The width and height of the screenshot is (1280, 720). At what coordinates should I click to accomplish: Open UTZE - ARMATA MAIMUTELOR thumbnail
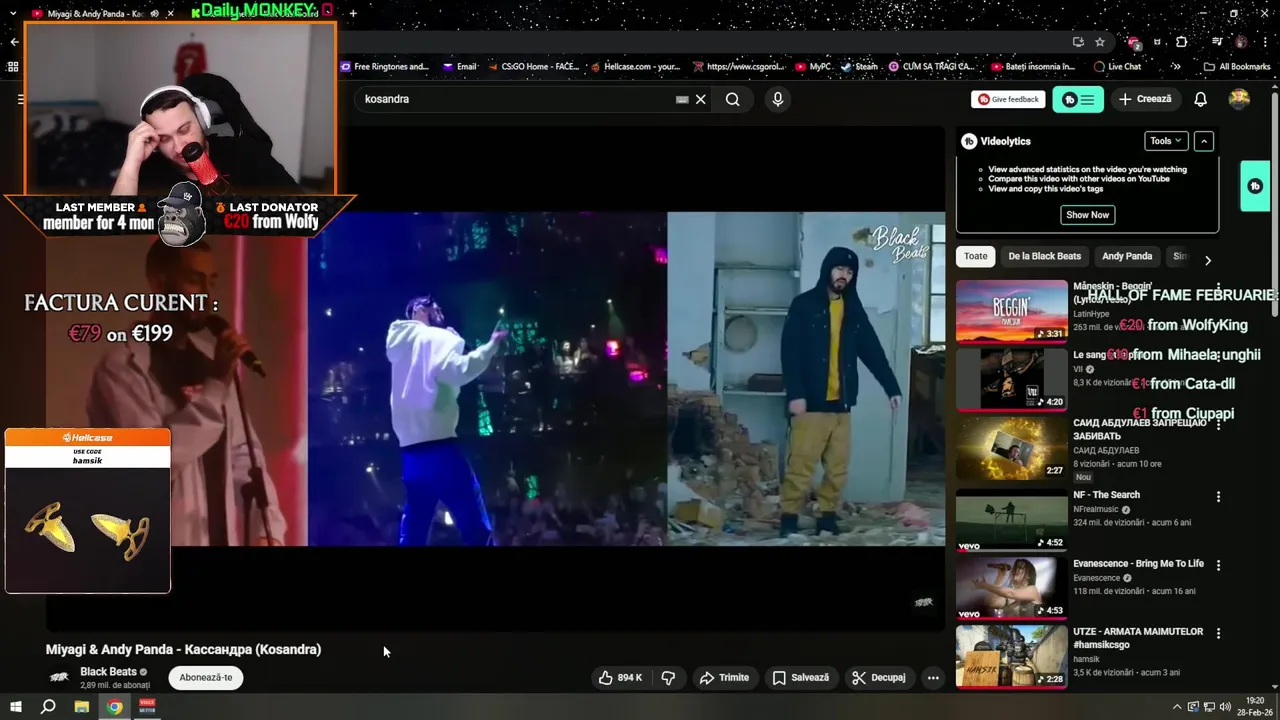coord(1011,656)
